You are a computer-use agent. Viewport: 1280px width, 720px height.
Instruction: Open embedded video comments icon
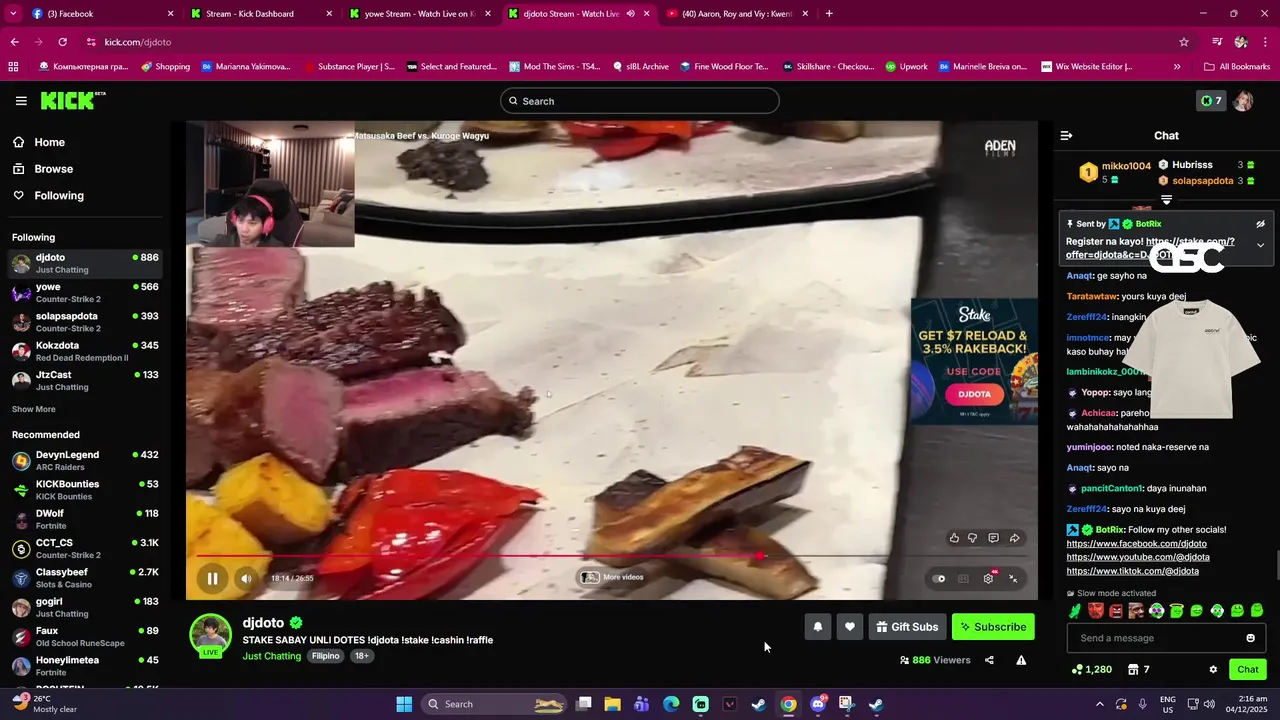tap(993, 538)
